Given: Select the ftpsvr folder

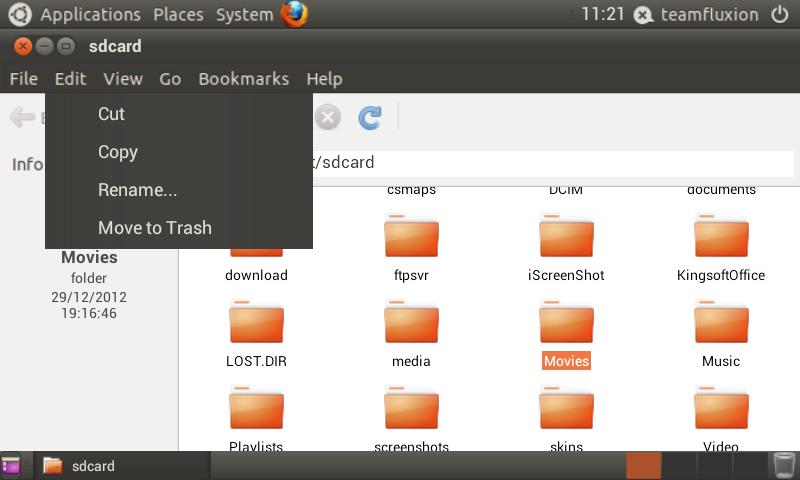Looking at the screenshot, I should click(411, 247).
